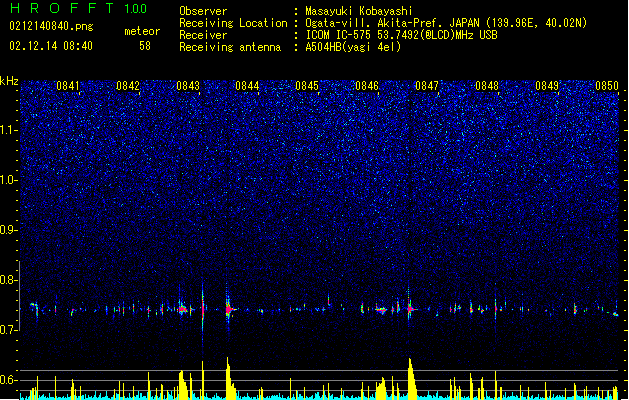
Task: Click the 0841 time marker
Action: click(68, 86)
